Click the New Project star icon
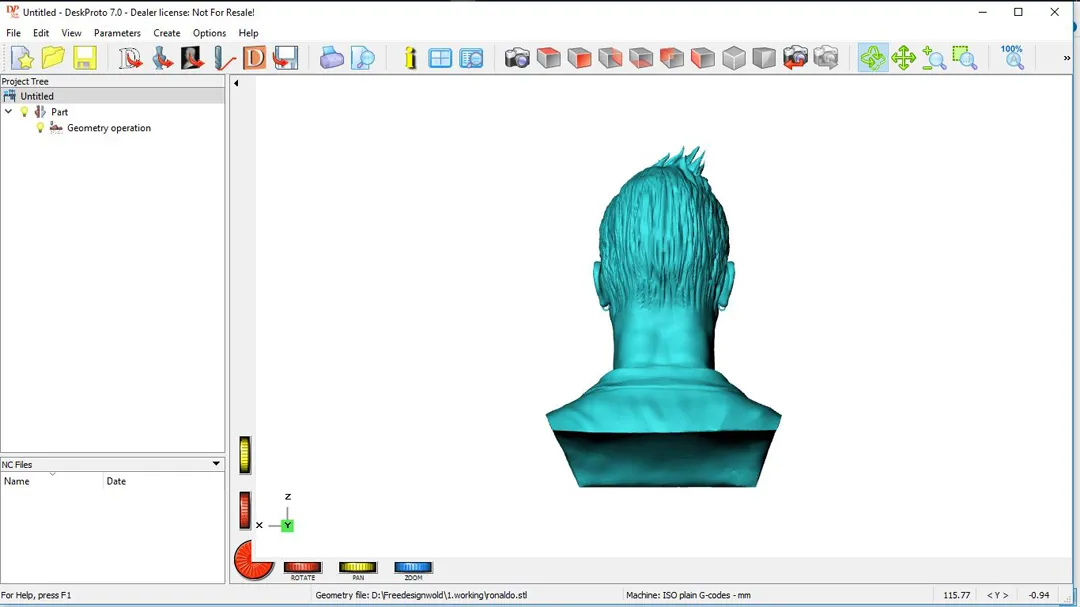Image resolution: width=1080 pixels, height=607 pixels. [x=22, y=59]
